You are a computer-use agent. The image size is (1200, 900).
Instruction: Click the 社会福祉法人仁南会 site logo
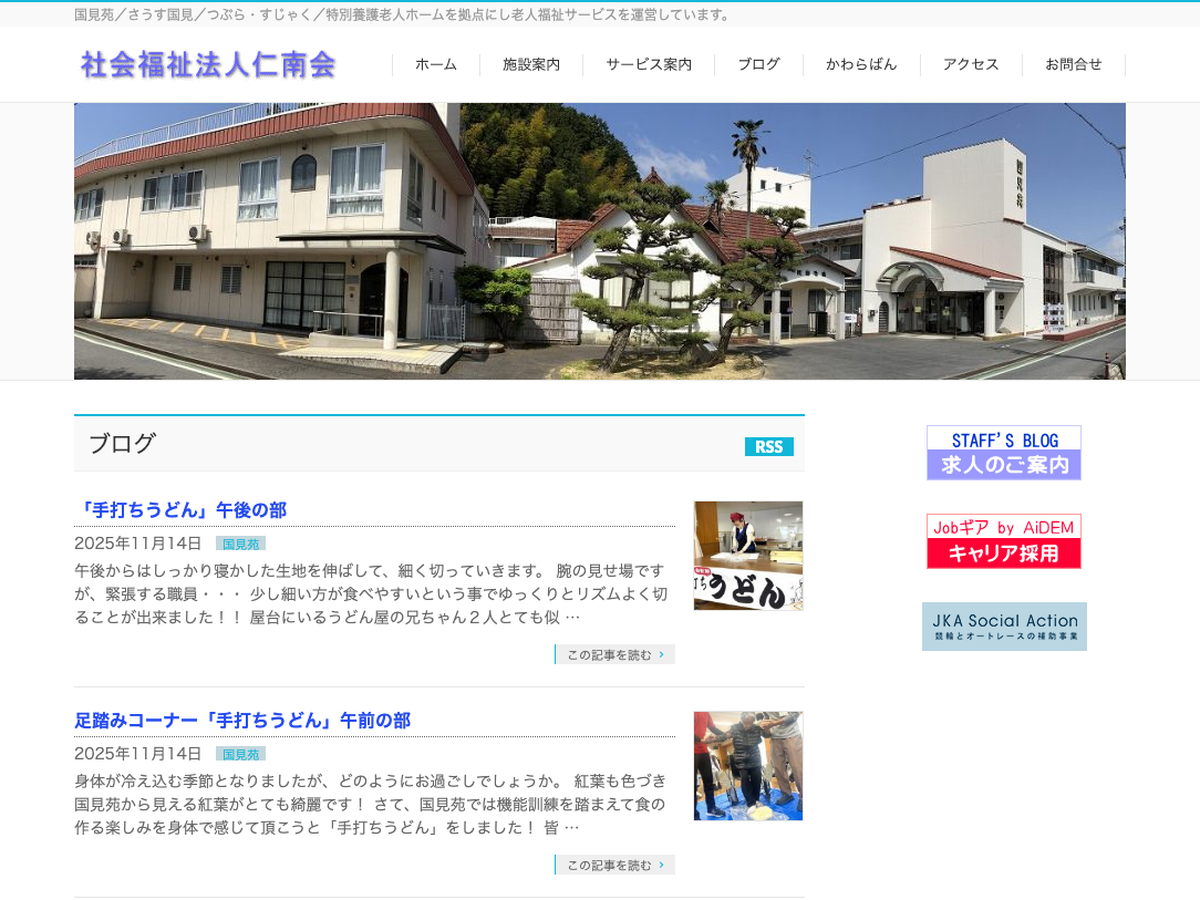pyautogui.click(x=208, y=65)
